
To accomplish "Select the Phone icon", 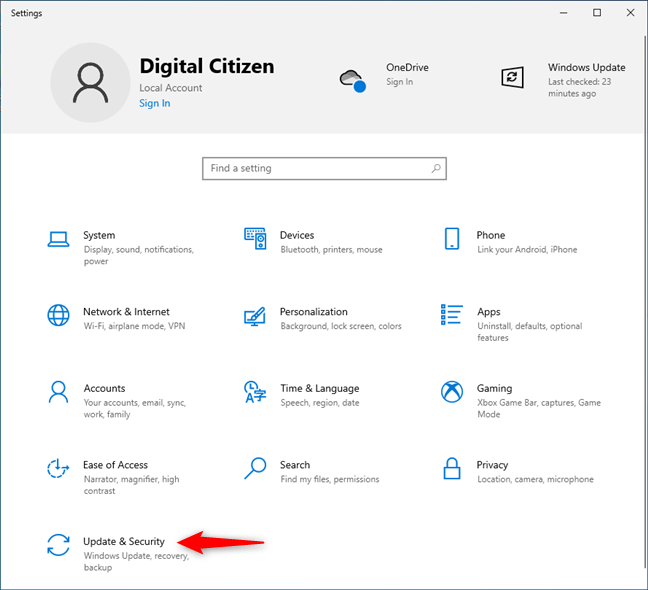I will tap(452, 239).
